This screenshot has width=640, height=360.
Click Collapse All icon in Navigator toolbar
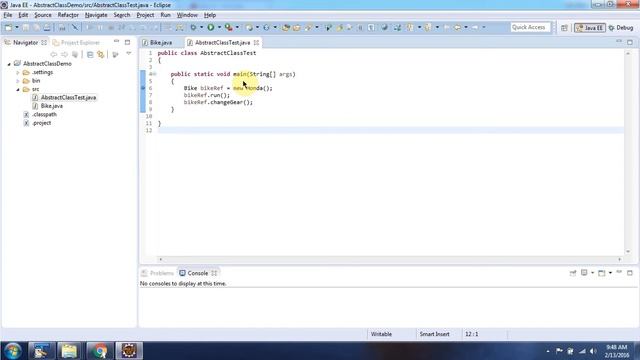(90, 54)
